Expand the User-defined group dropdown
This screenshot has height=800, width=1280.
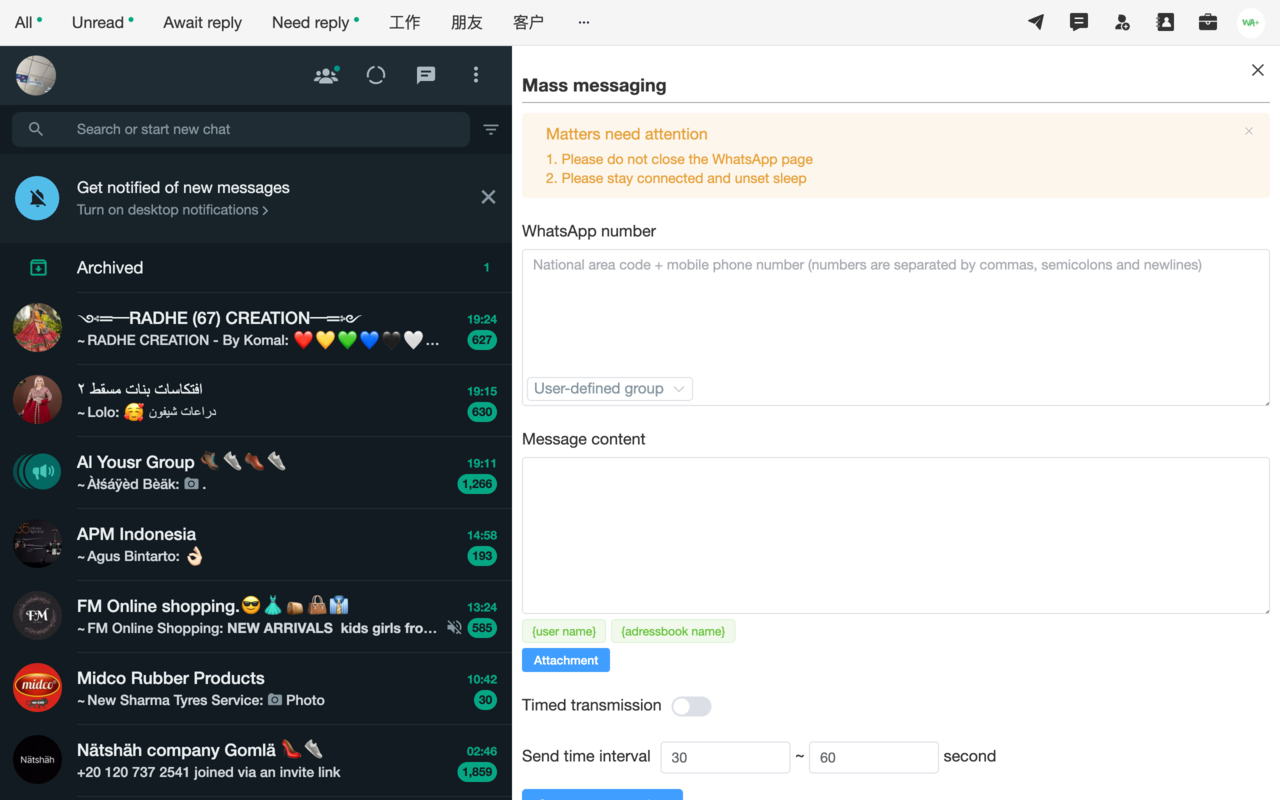point(609,389)
